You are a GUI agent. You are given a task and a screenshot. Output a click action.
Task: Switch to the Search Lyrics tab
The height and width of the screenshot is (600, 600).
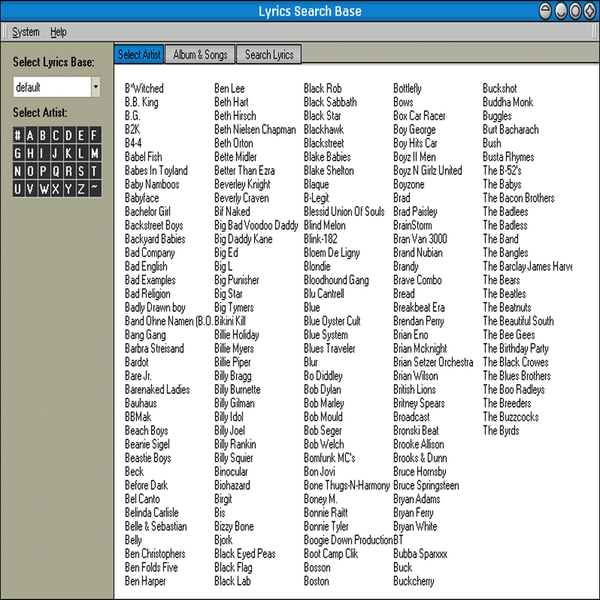point(269,55)
